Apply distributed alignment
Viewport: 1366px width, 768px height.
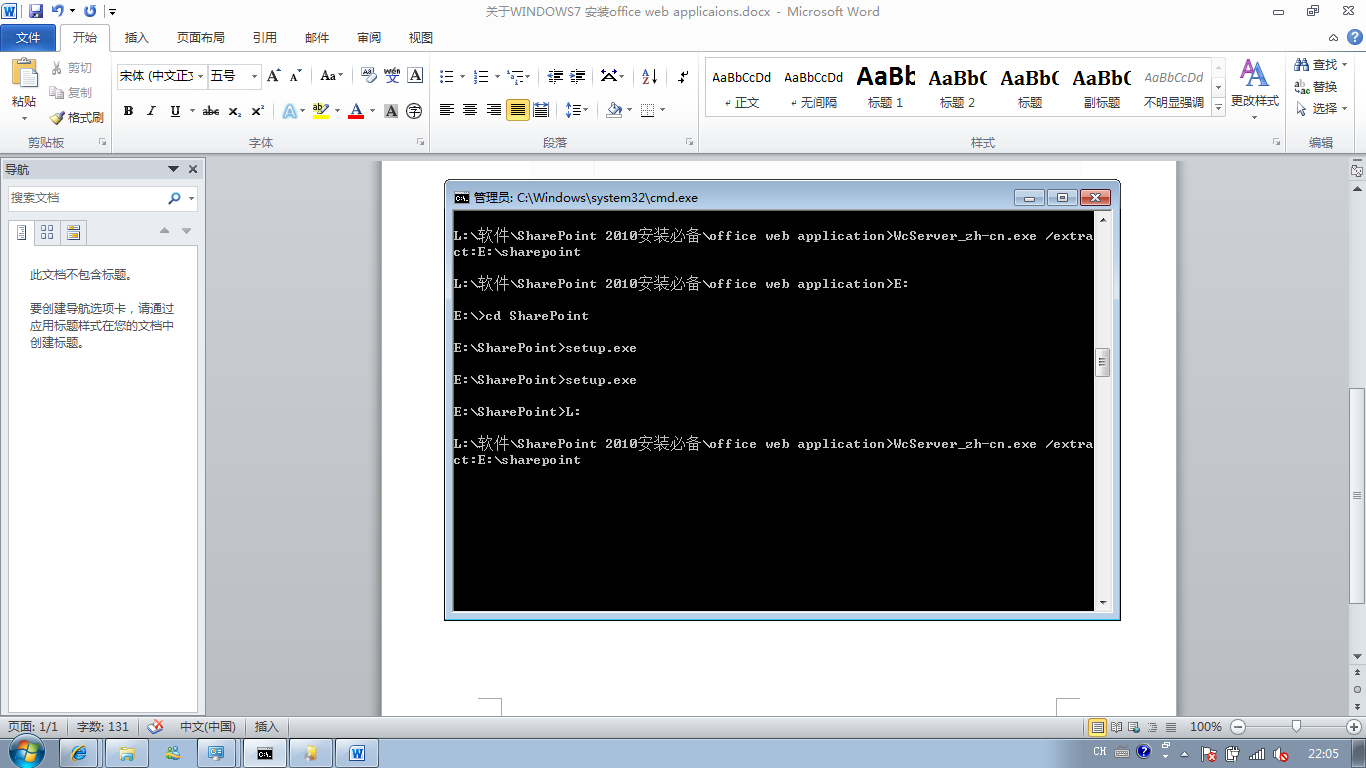click(541, 110)
